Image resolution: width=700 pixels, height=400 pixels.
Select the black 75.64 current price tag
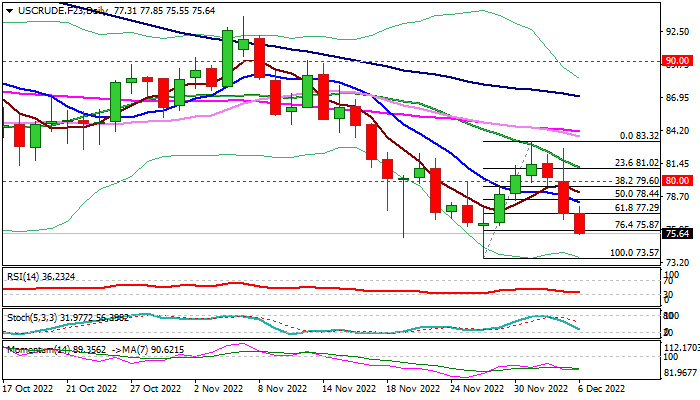pyautogui.click(x=677, y=233)
